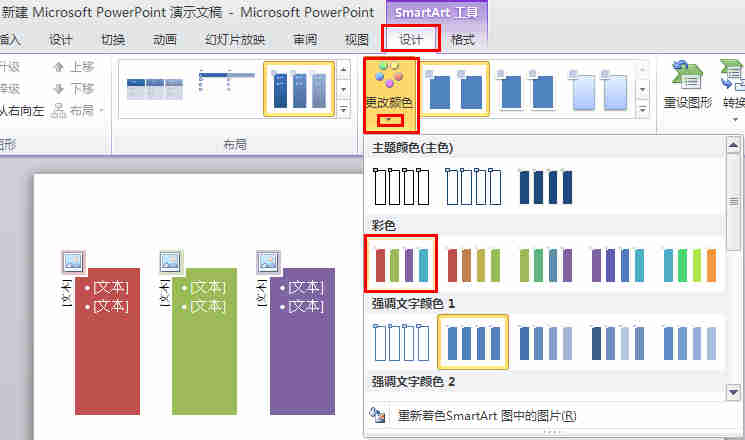
Task: Choose black outline main theme color
Action: 402,186
